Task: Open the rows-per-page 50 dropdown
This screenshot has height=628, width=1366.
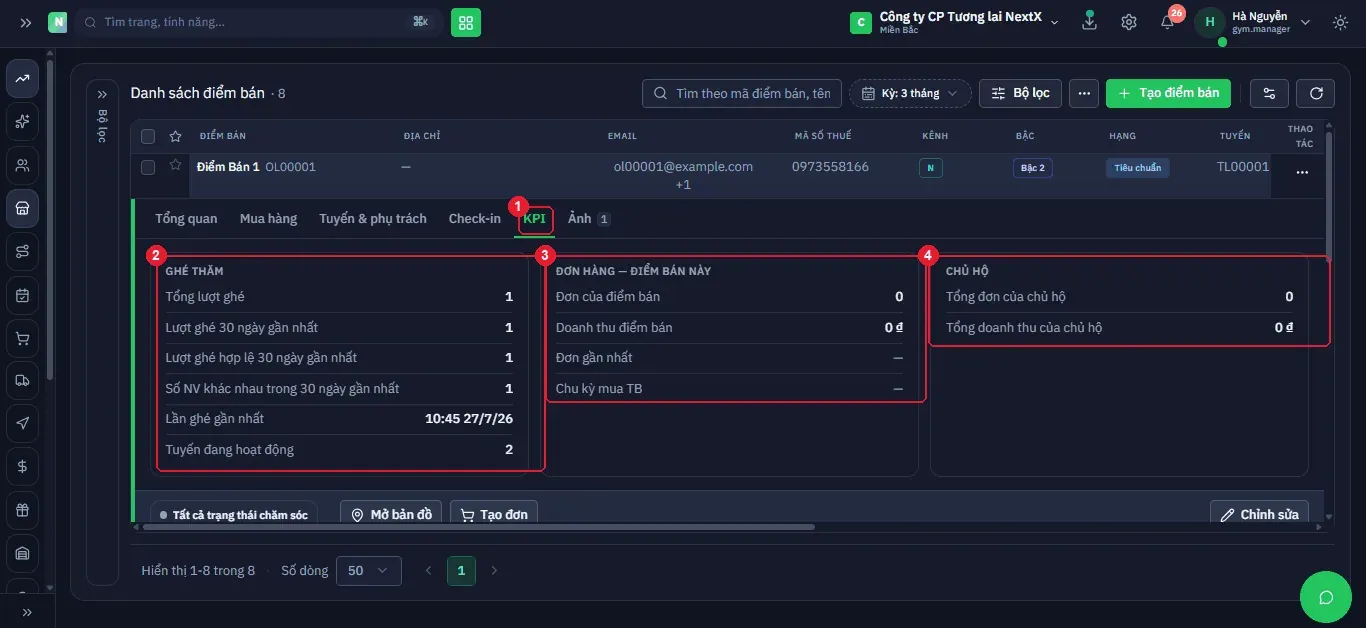Action: [x=368, y=570]
